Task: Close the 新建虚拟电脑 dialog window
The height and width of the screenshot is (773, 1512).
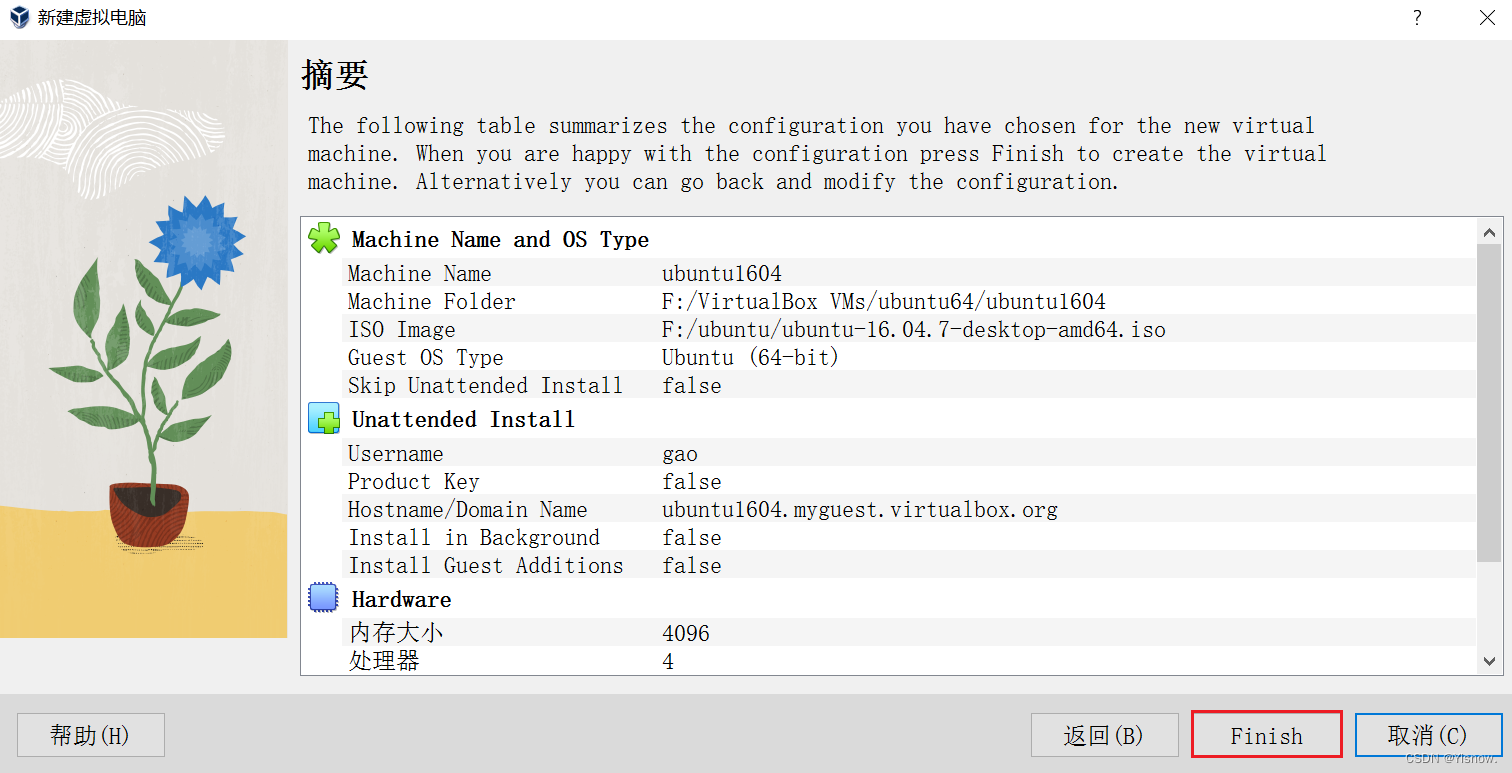Action: point(1487,18)
